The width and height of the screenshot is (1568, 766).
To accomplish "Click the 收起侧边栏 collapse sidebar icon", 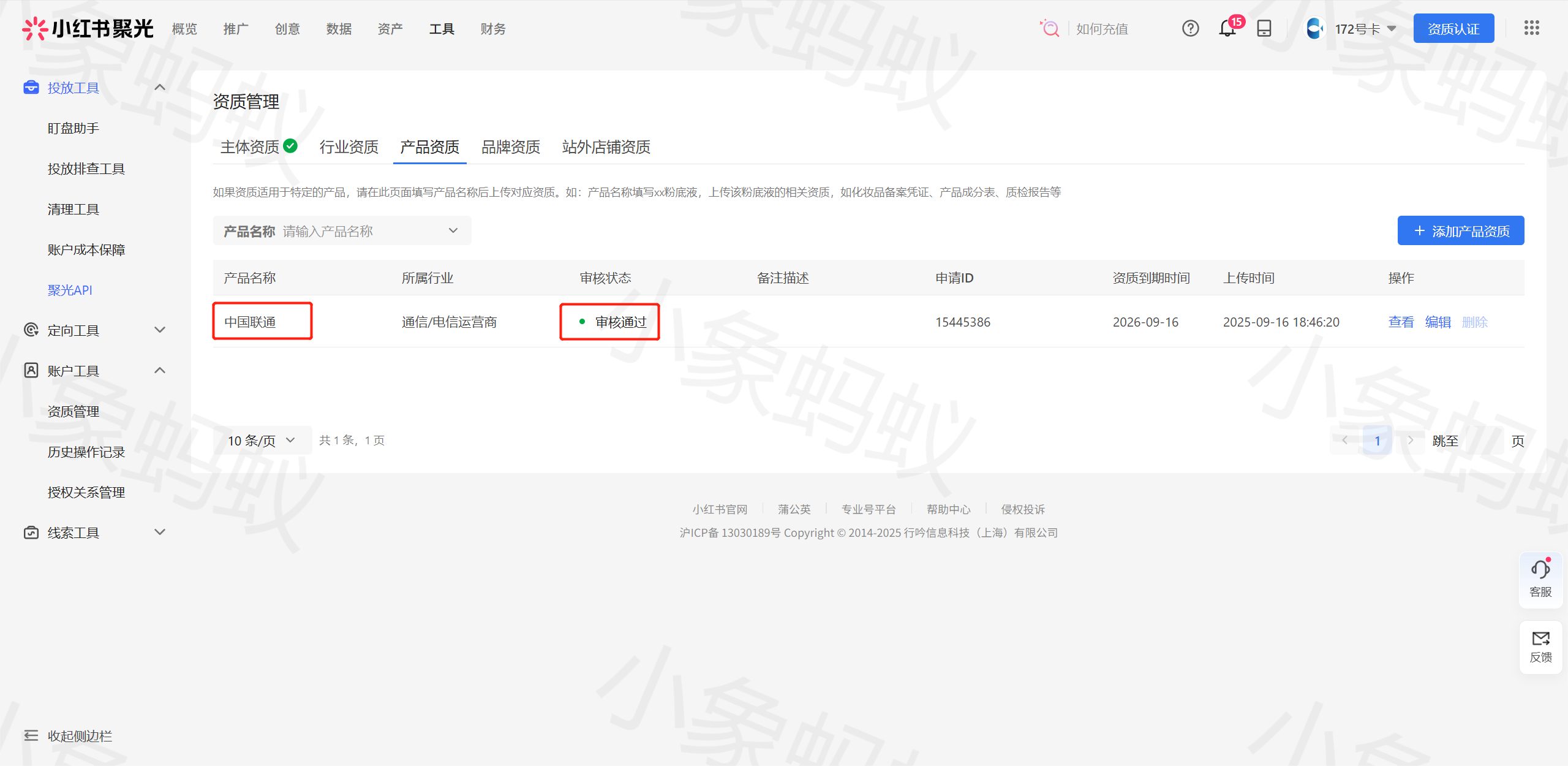I will pos(31,735).
